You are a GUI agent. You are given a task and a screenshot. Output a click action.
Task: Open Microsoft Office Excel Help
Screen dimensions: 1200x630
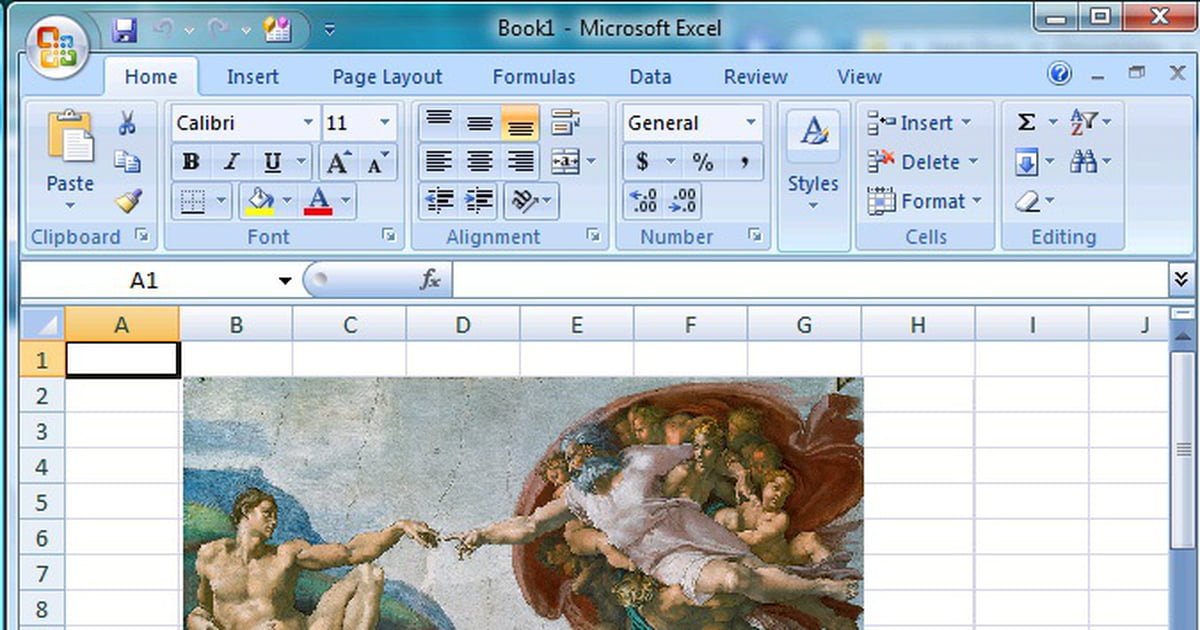(1060, 74)
